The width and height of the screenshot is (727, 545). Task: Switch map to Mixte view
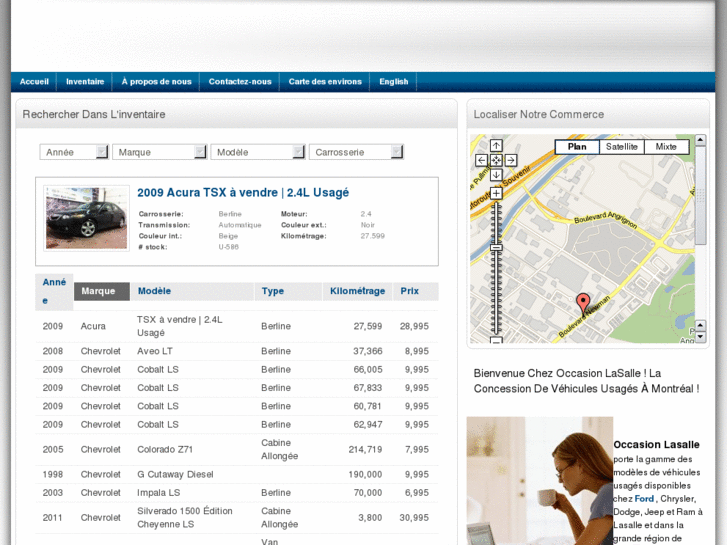(x=666, y=147)
